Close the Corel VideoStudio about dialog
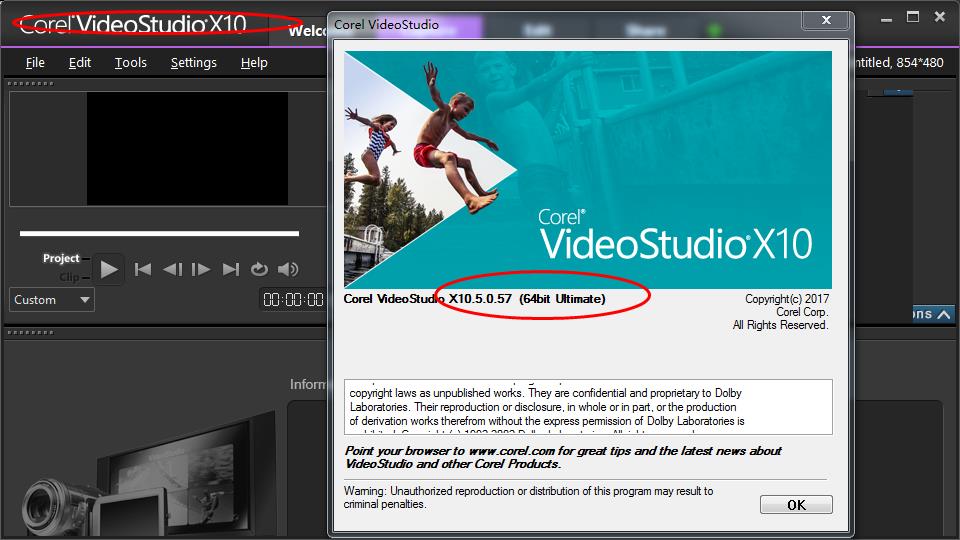This screenshot has width=960, height=540. click(x=826, y=20)
